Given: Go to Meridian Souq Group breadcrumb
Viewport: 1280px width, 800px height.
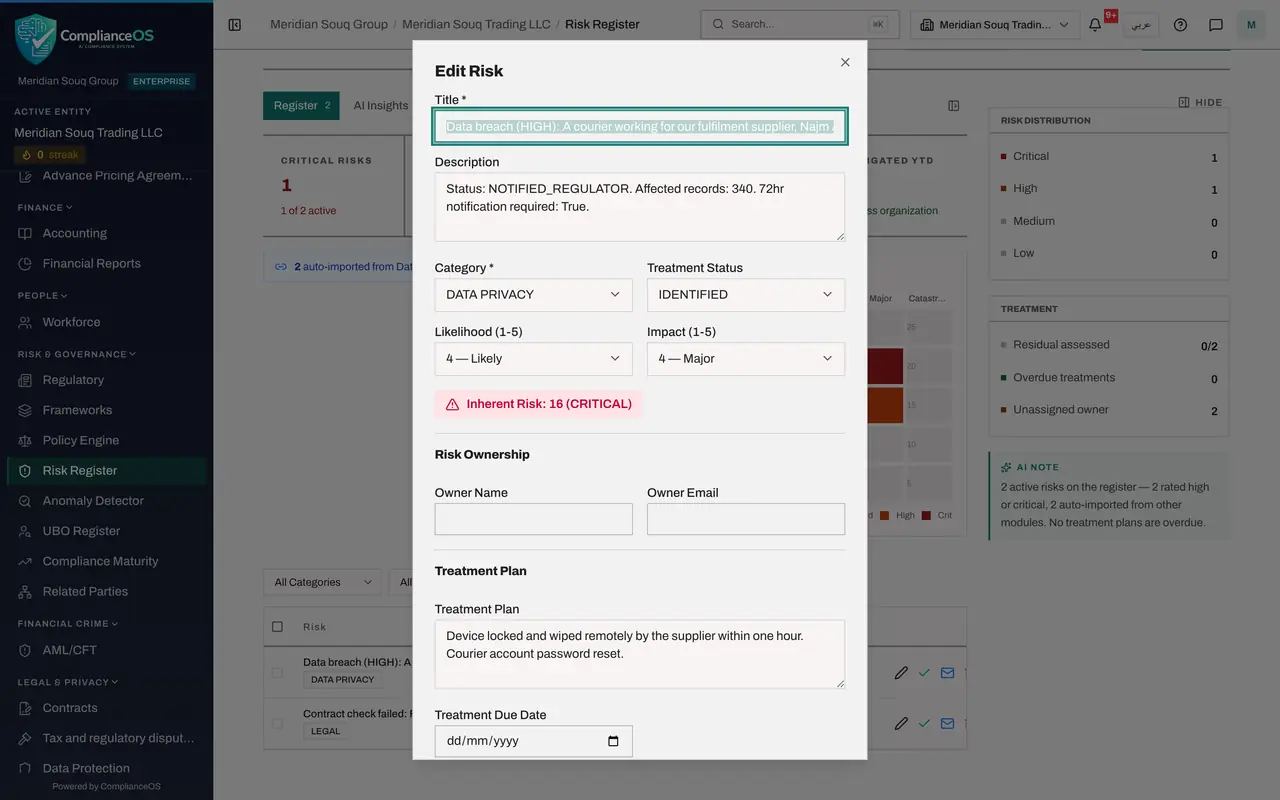Looking at the screenshot, I should (329, 24).
